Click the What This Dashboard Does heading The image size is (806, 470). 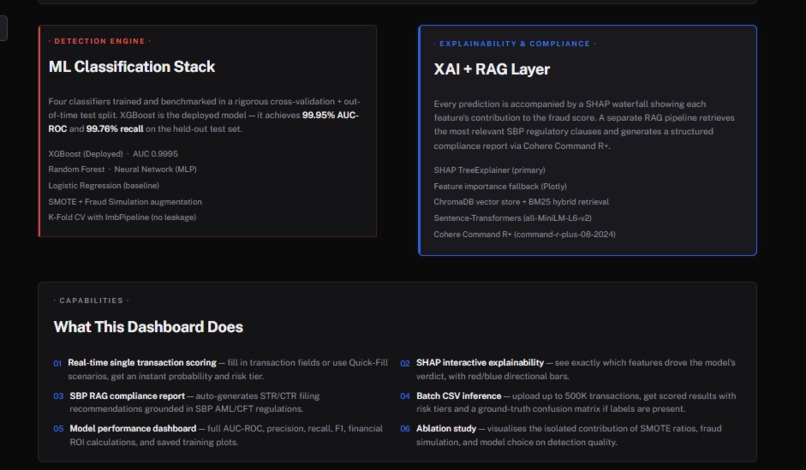[x=148, y=327]
